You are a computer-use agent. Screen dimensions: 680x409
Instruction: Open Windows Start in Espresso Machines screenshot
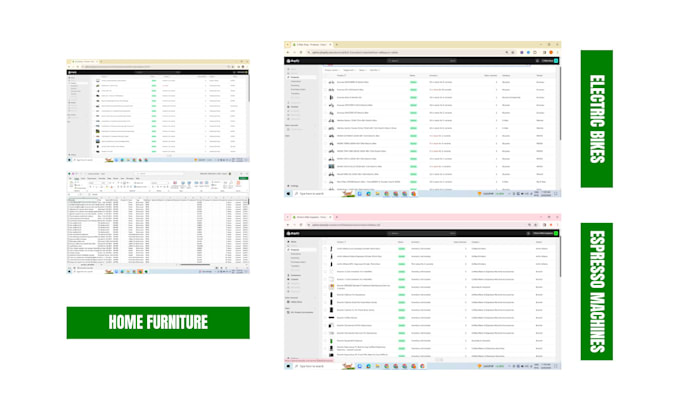pos(288,366)
